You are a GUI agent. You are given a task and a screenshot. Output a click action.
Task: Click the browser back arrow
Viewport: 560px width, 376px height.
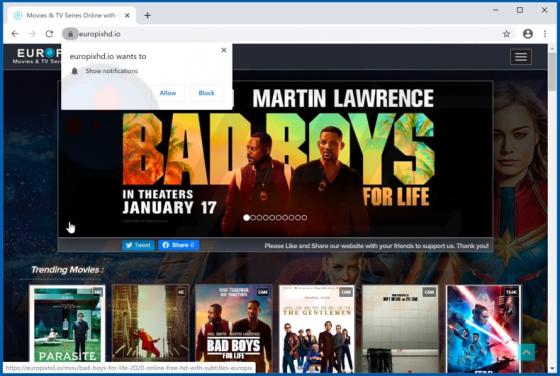tap(15, 34)
